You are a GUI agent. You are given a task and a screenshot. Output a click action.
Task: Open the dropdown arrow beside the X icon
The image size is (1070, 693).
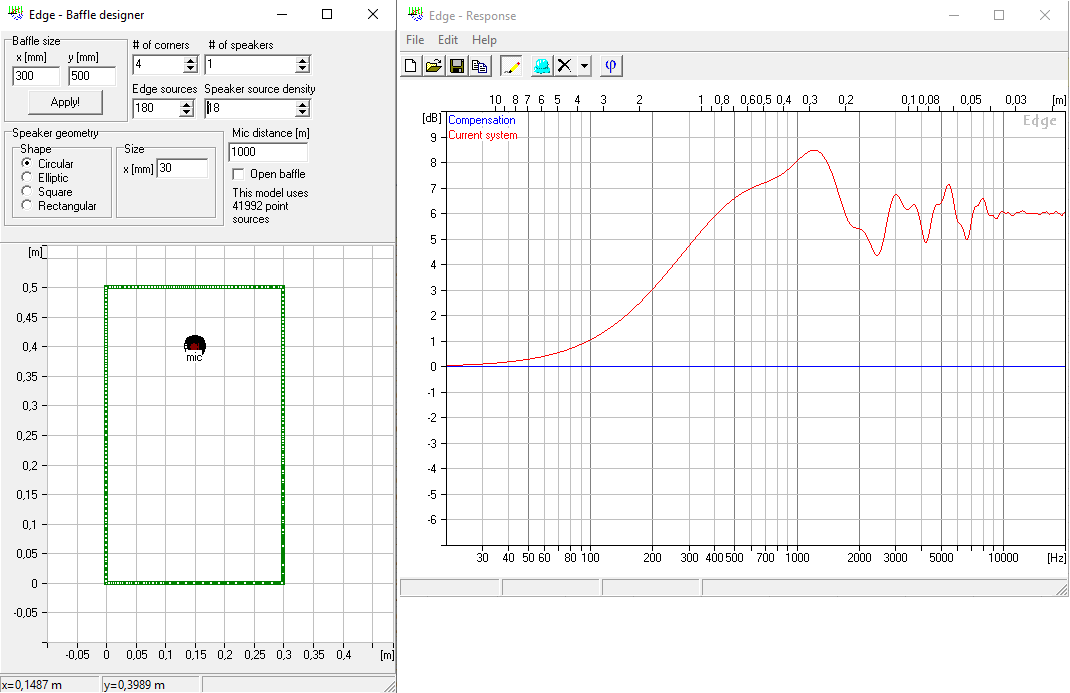584,66
